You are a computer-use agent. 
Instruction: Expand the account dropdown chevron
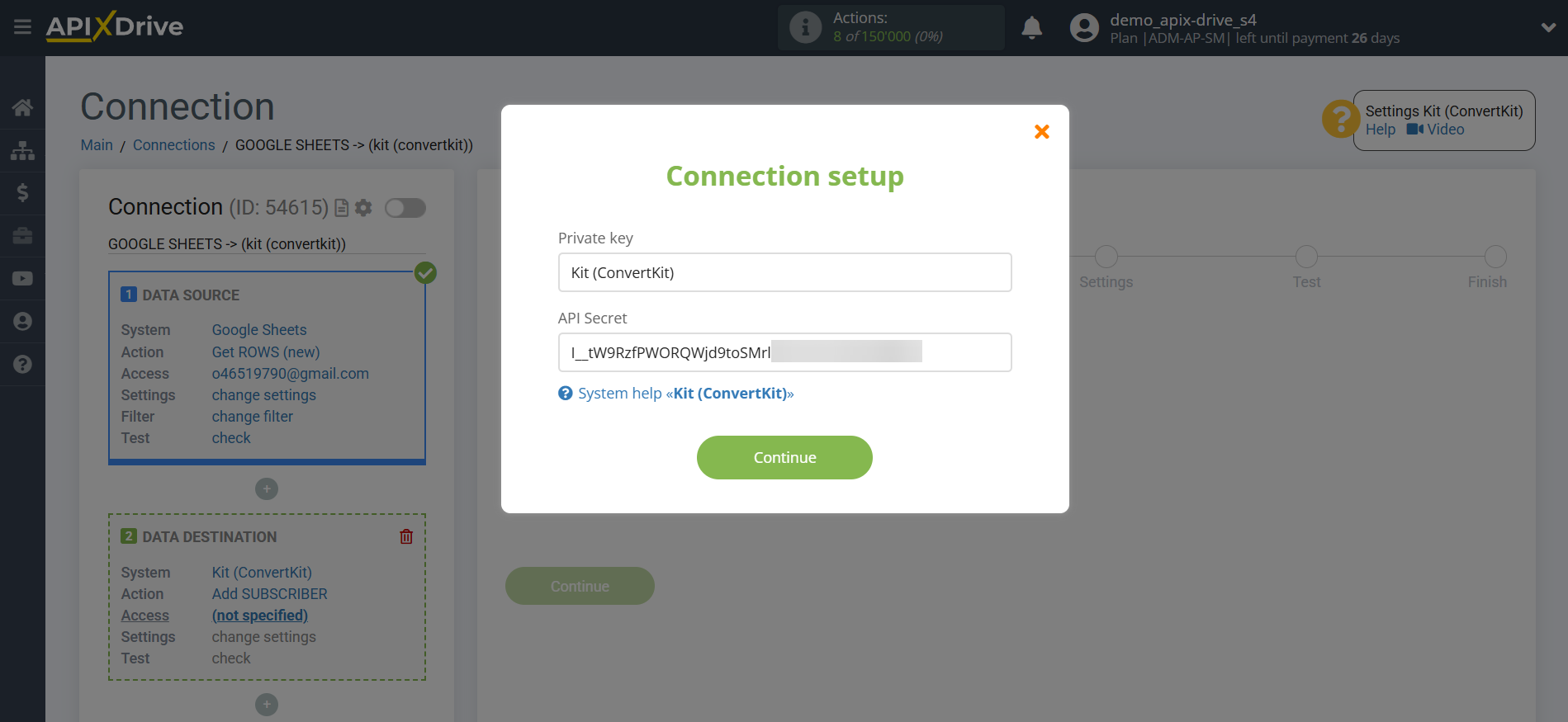coord(1548,28)
